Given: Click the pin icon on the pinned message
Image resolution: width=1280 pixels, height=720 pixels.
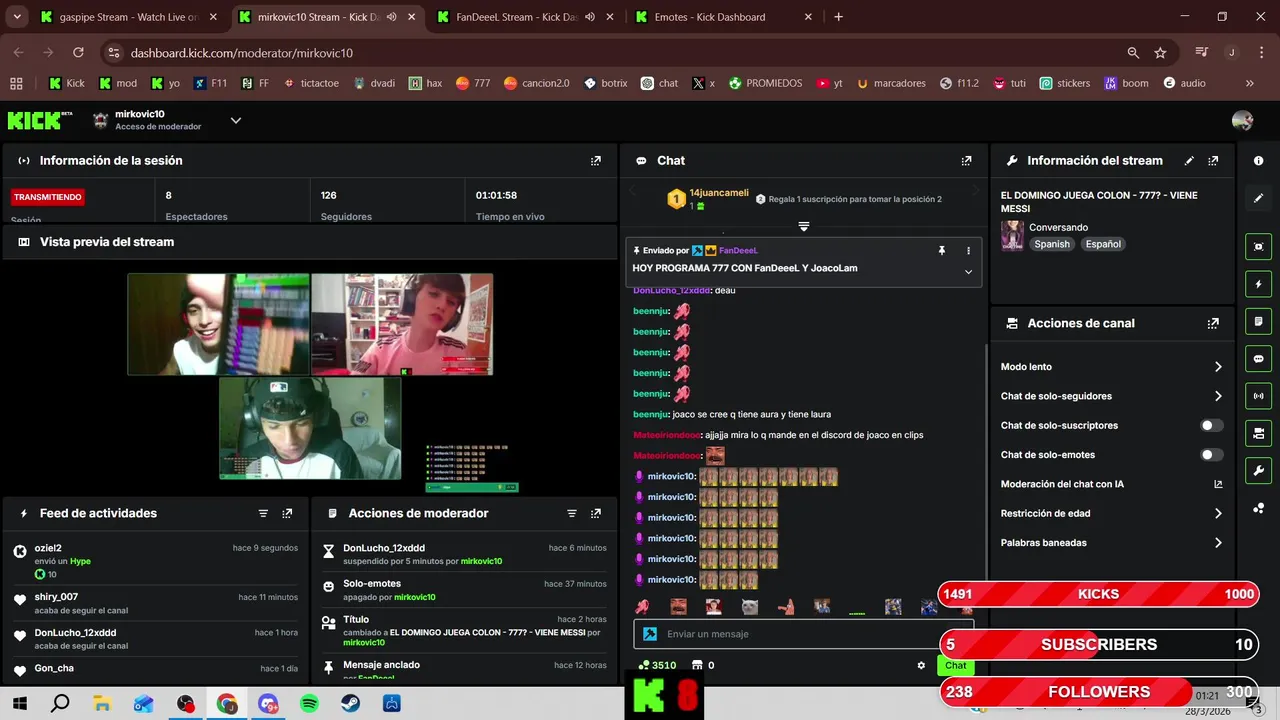Looking at the screenshot, I should 941,251.
